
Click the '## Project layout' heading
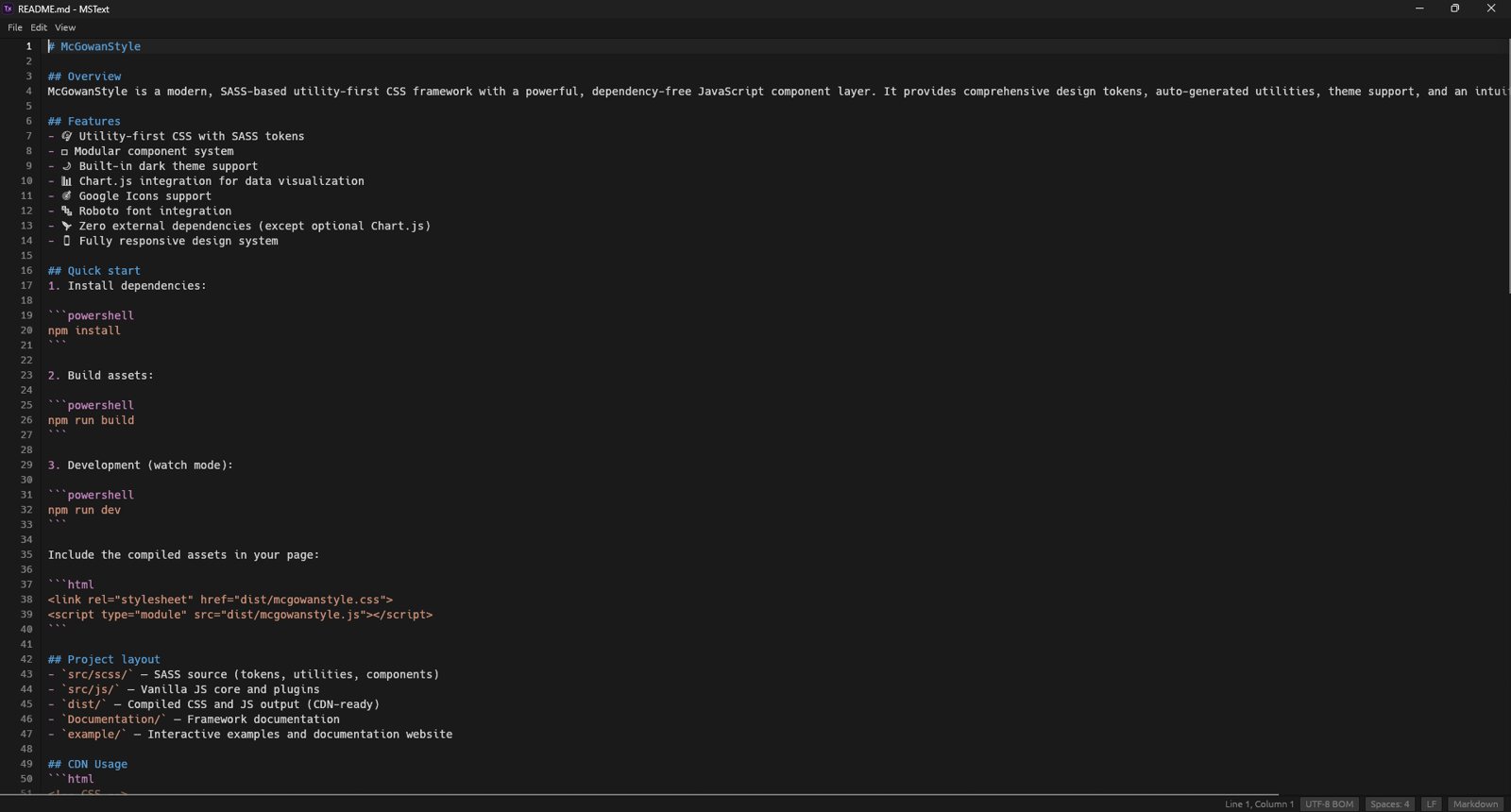[x=104, y=660]
